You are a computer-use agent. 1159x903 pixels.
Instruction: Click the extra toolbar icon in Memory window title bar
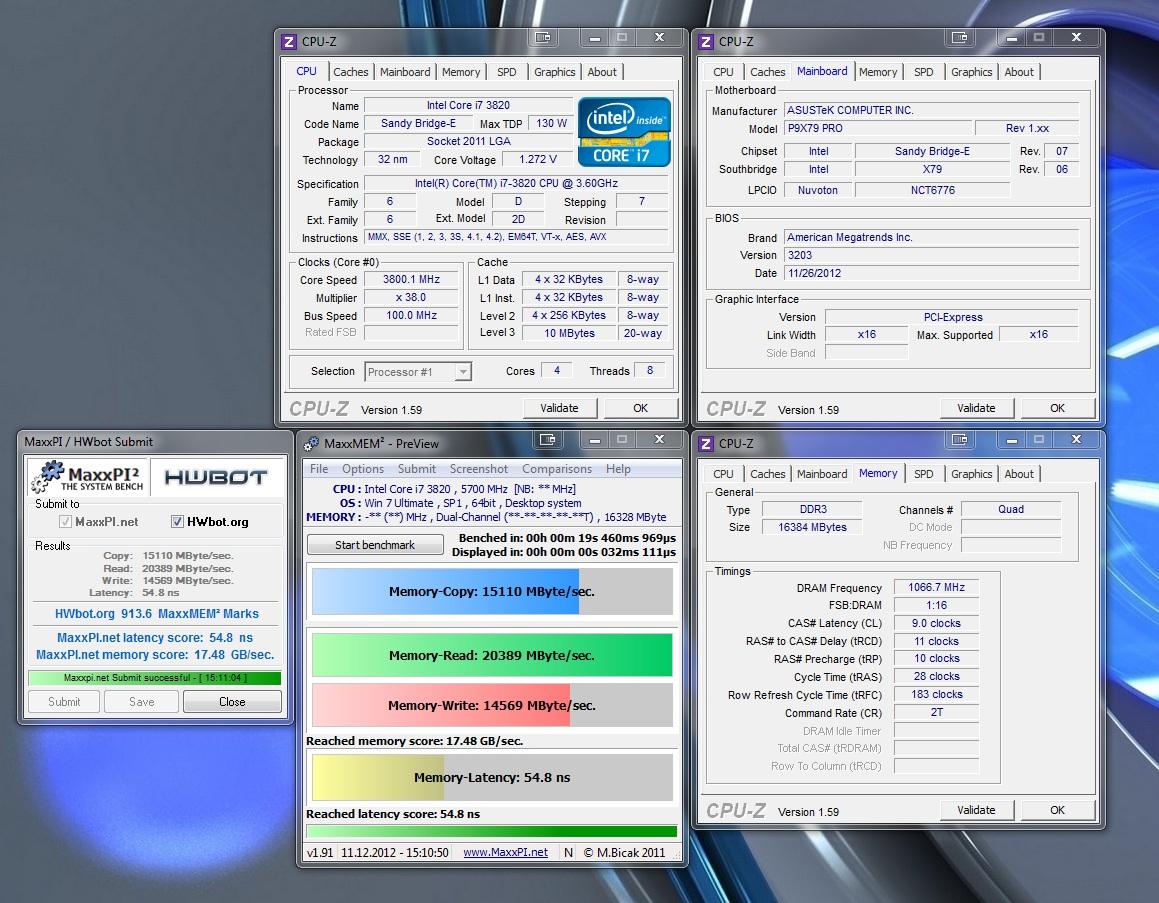pos(959,440)
